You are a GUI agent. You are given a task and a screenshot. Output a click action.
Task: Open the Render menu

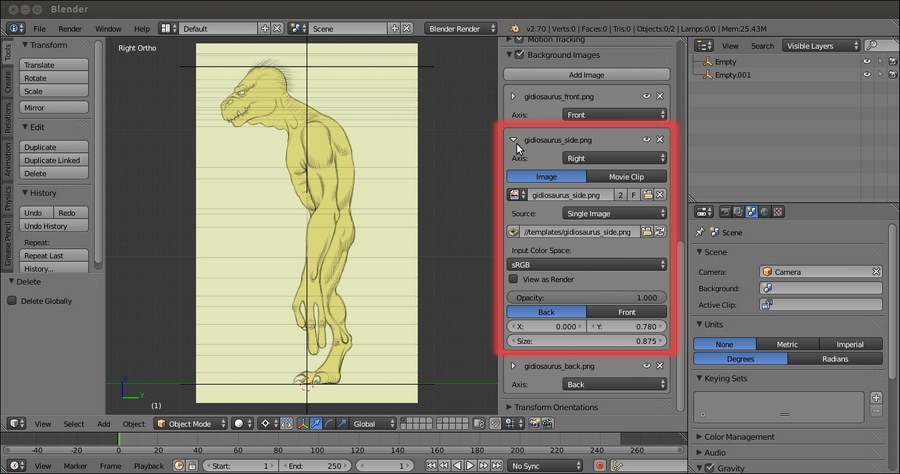[x=70, y=29]
